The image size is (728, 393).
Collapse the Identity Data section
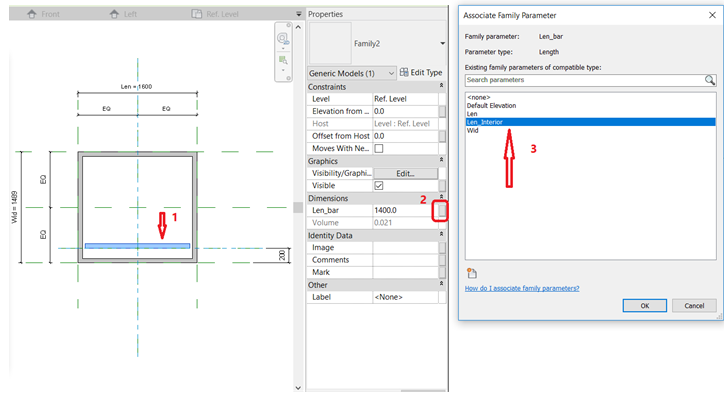[x=441, y=235]
